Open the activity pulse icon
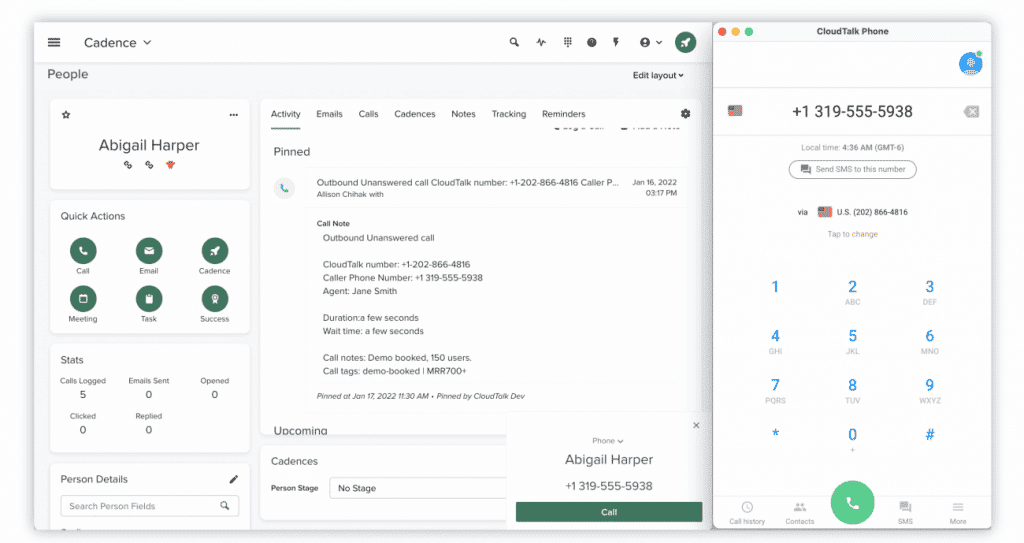This screenshot has width=1024, height=543. pos(541,42)
